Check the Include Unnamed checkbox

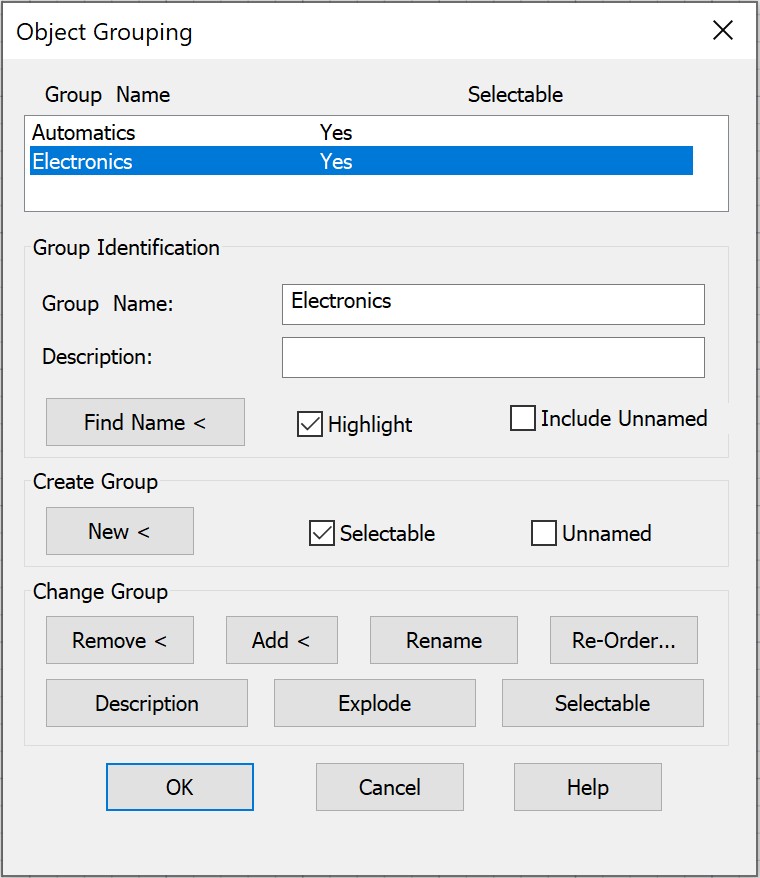pyautogui.click(x=523, y=419)
